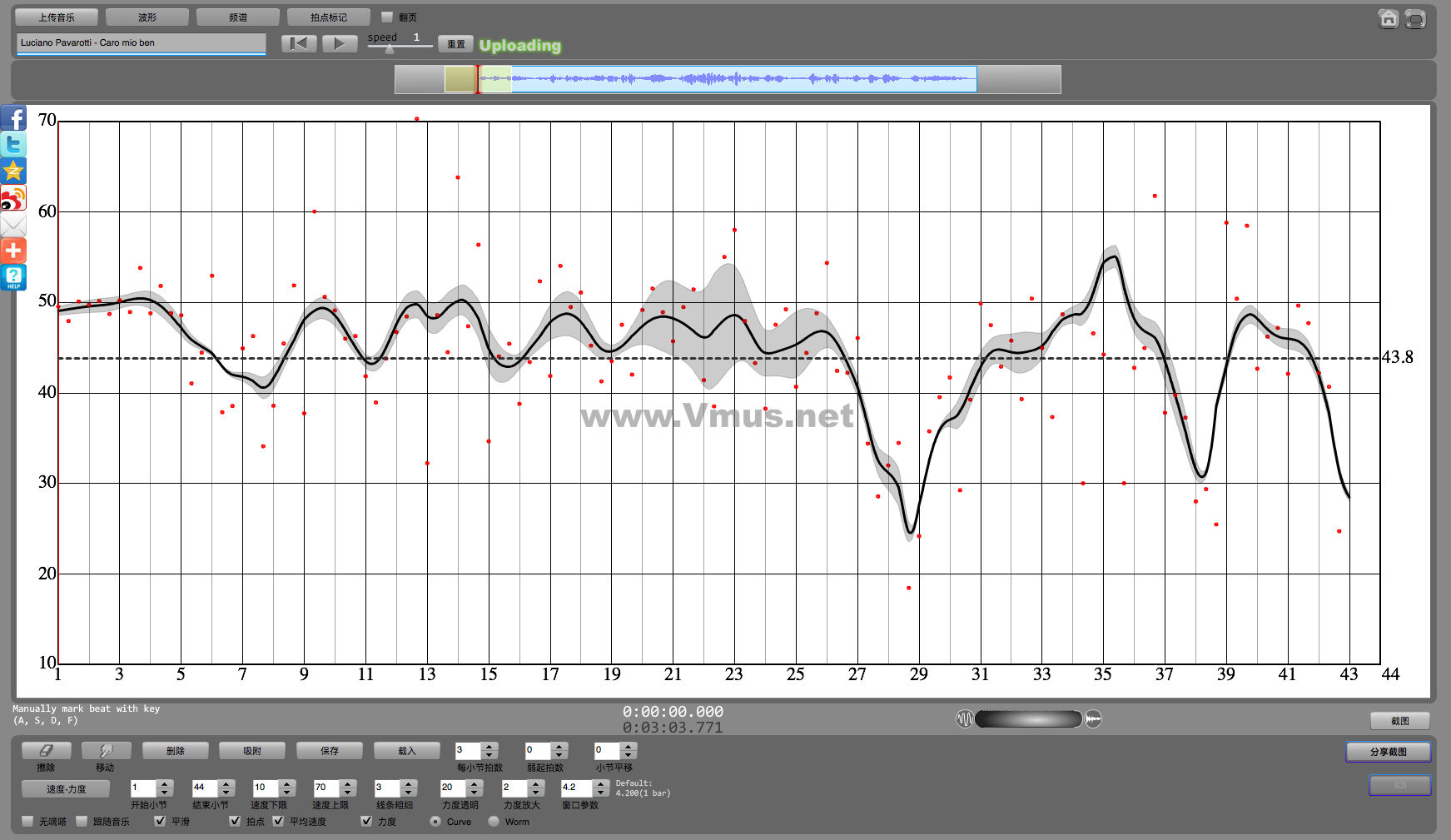Click the Twitter share icon

[13, 145]
